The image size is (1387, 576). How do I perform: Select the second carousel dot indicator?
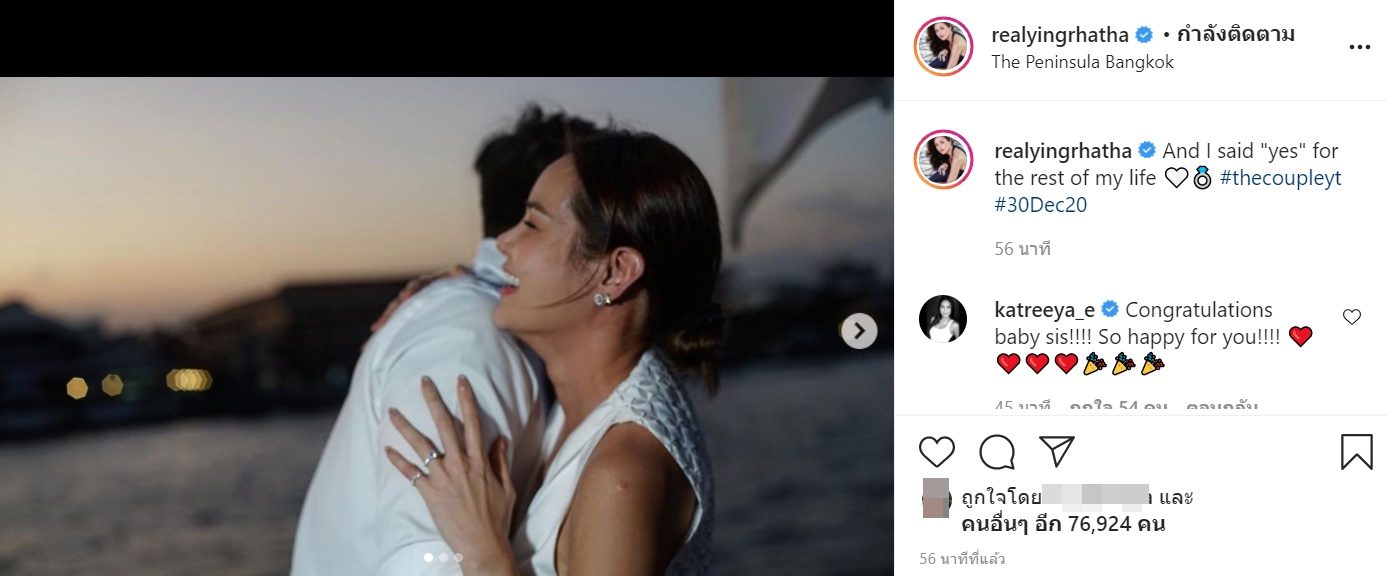pyautogui.click(x=444, y=557)
